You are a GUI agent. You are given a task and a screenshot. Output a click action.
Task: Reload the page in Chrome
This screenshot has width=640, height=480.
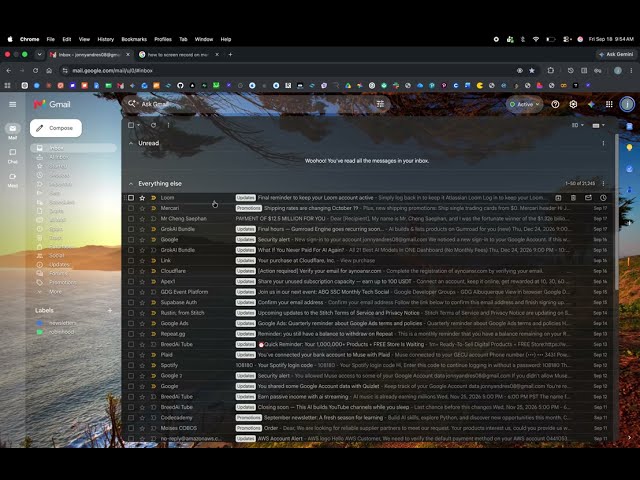(x=36, y=71)
